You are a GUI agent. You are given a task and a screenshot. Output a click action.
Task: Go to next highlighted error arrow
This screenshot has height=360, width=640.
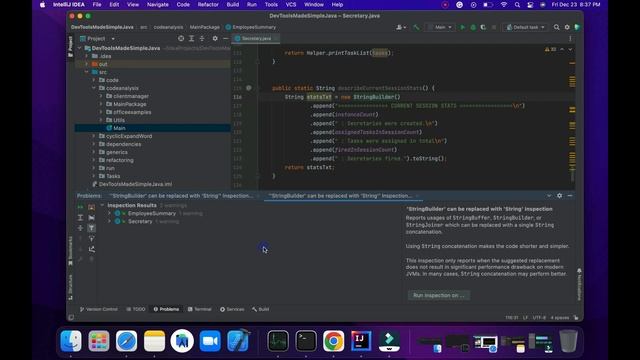click(x=570, y=49)
